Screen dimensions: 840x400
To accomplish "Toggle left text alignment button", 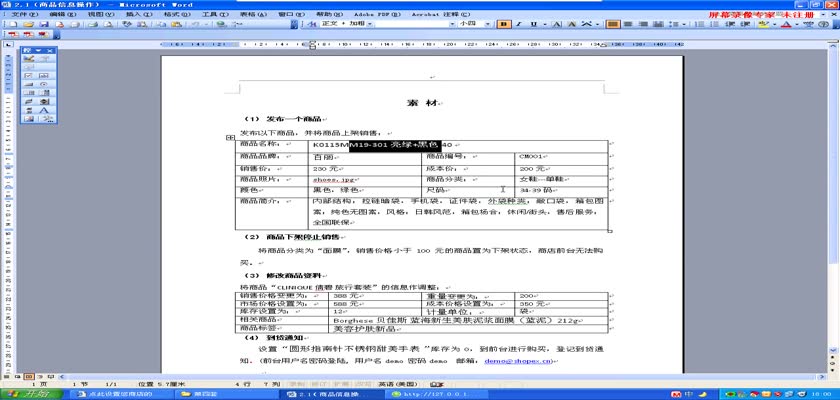I will coord(613,24).
